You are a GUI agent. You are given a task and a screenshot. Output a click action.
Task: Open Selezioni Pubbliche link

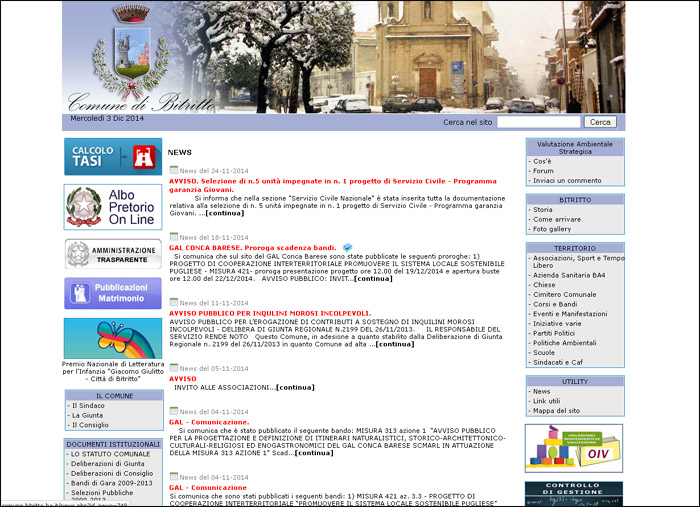point(102,493)
